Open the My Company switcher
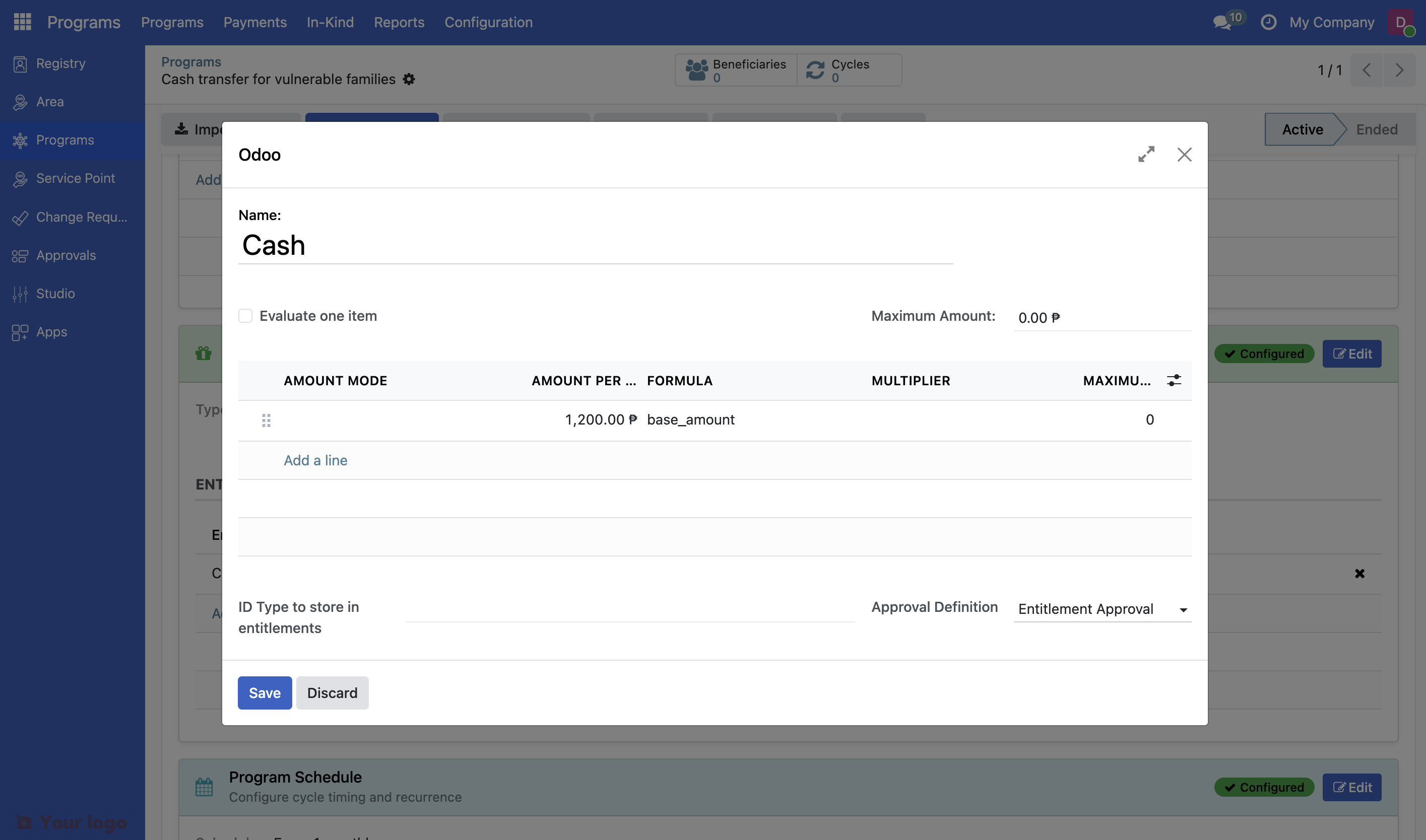Screen dimensions: 1426x840 pyautogui.click(x=1331, y=22)
